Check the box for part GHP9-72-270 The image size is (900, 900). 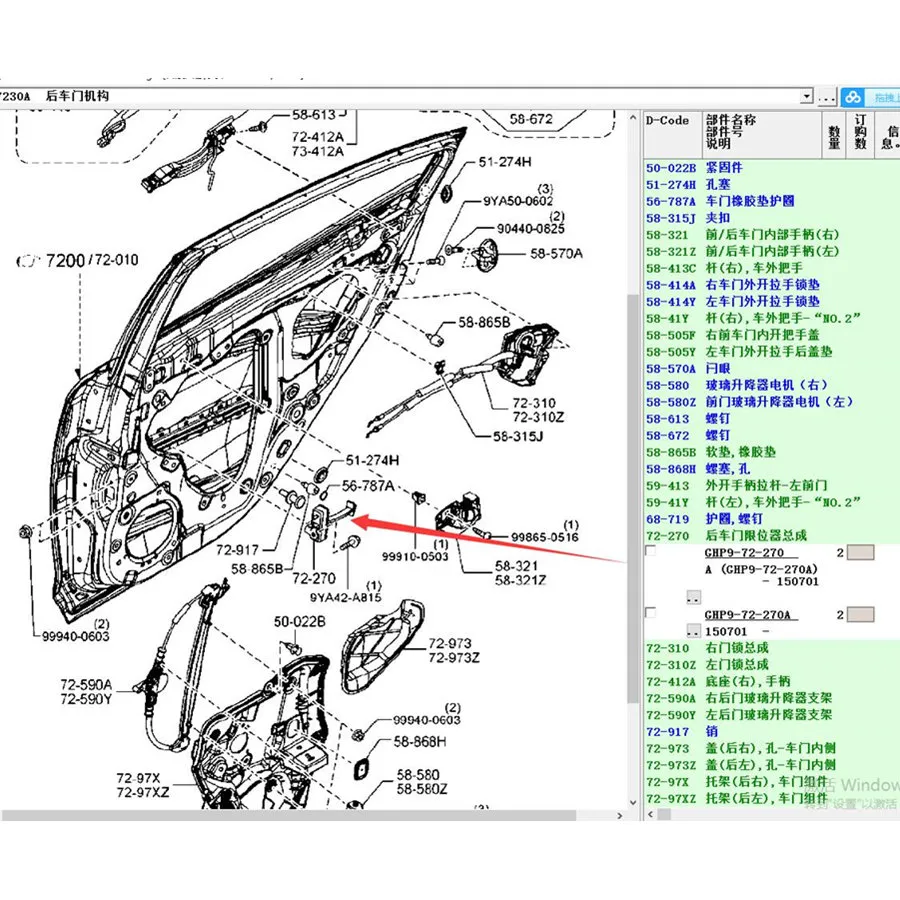click(651, 553)
